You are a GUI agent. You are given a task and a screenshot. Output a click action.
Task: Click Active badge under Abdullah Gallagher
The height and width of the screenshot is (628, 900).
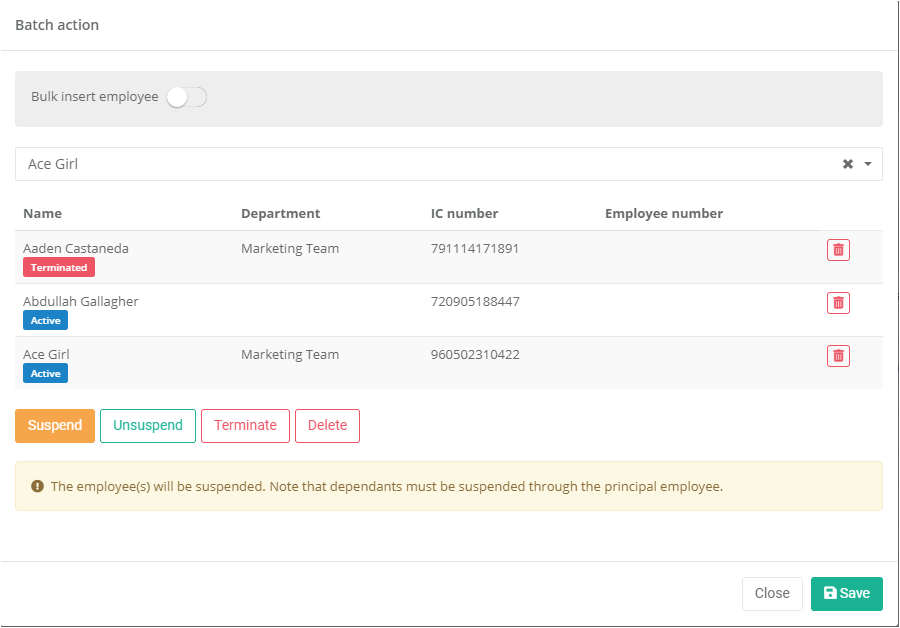pos(46,321)
